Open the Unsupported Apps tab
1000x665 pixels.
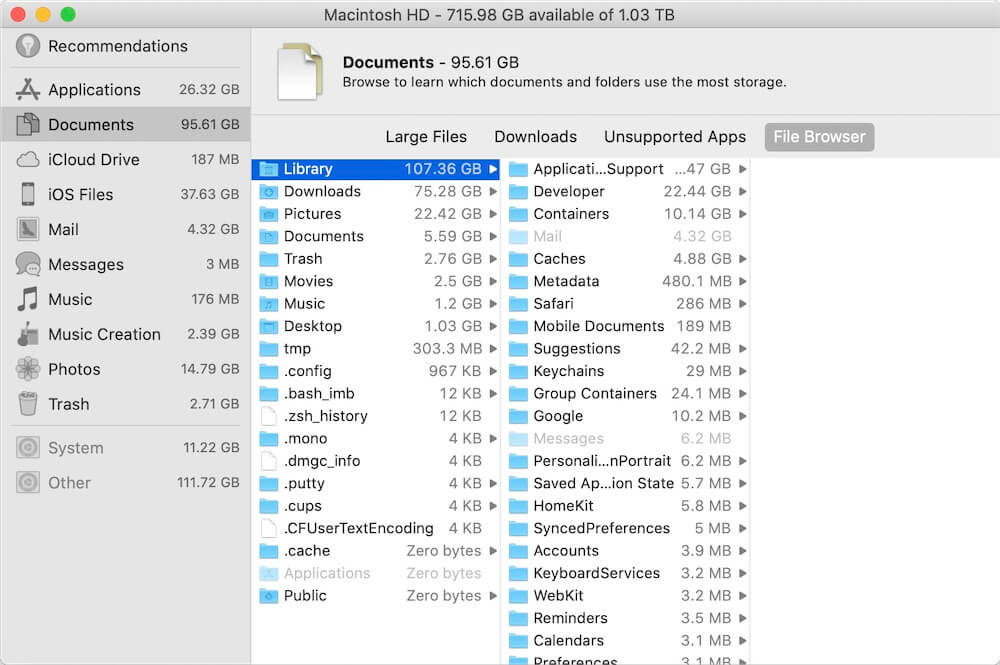pos(674,137)
